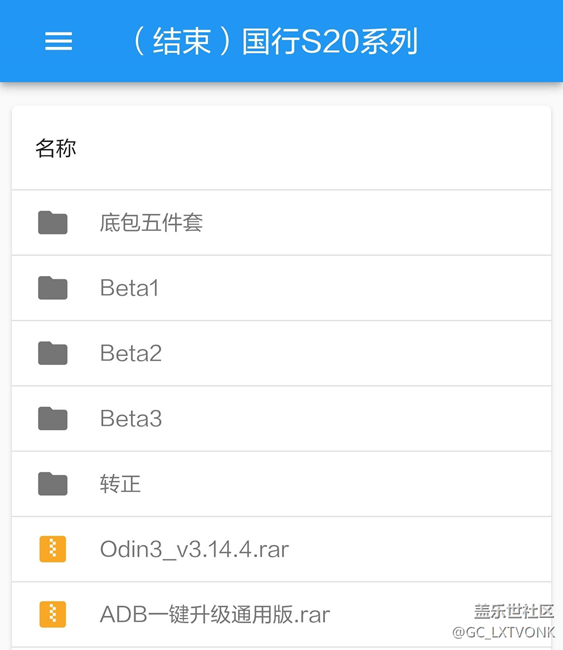The height and width of the screenshot is (650, 563).
Task: Click the @GC_LXTVONK username watermark
Action: (503, 633)
